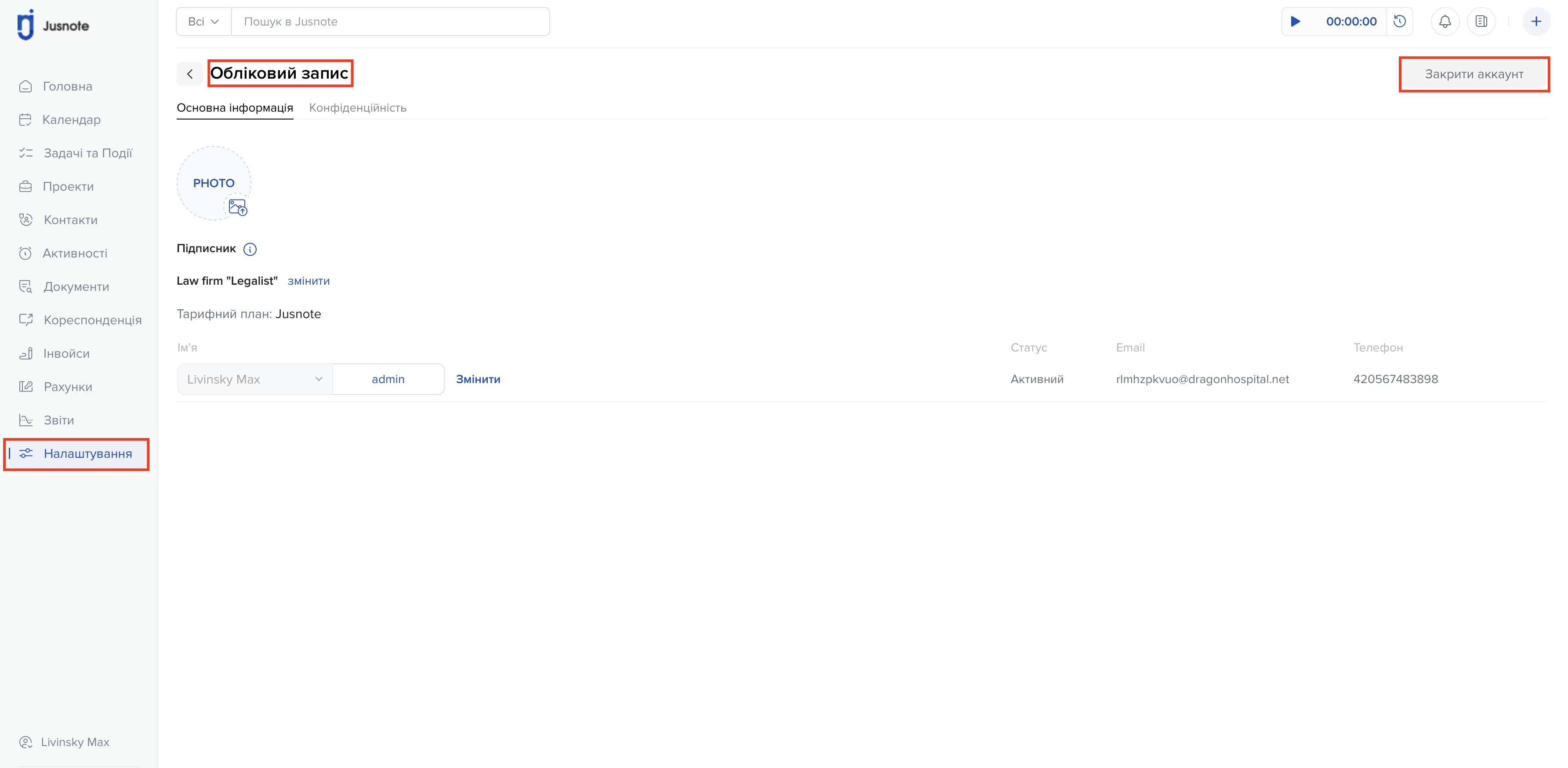This screenshot has height=768, width=1568.
Task: Open the Кореспонденція icon
Action: tap(25, 320)
